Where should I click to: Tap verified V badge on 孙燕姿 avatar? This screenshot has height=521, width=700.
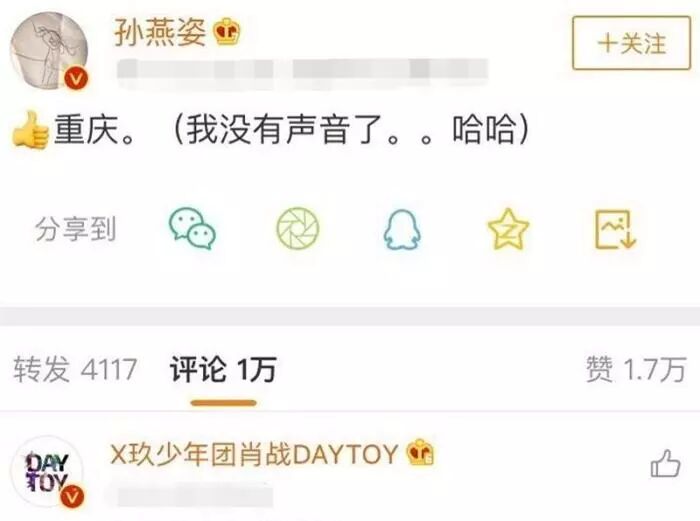click(76, 79)
